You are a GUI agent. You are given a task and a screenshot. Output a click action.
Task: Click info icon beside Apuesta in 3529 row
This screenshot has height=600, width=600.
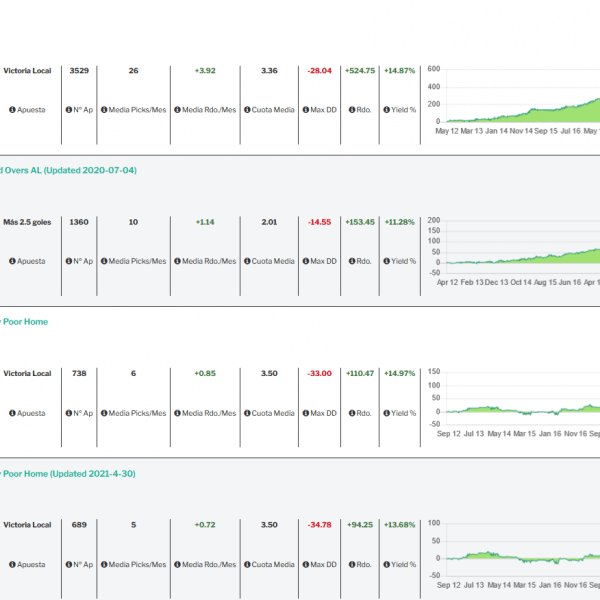12,110
